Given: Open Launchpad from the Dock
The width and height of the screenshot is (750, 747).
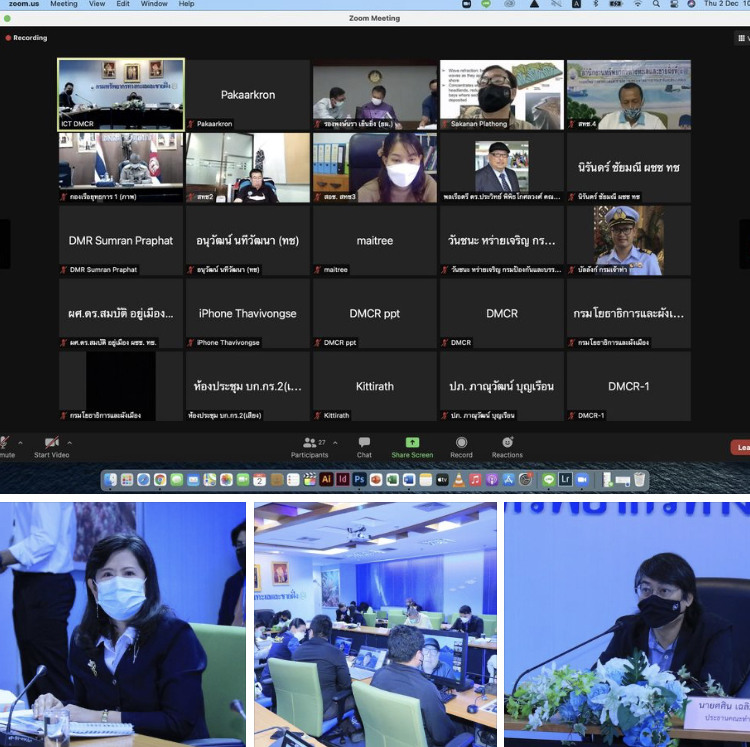Looking at the screenshot, I should [x=127, y=480].
